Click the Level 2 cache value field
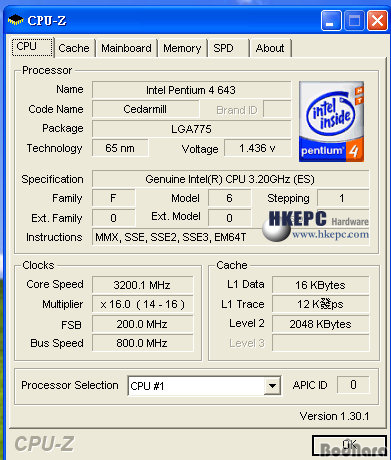The image size is (391, 460). (320, 324)
